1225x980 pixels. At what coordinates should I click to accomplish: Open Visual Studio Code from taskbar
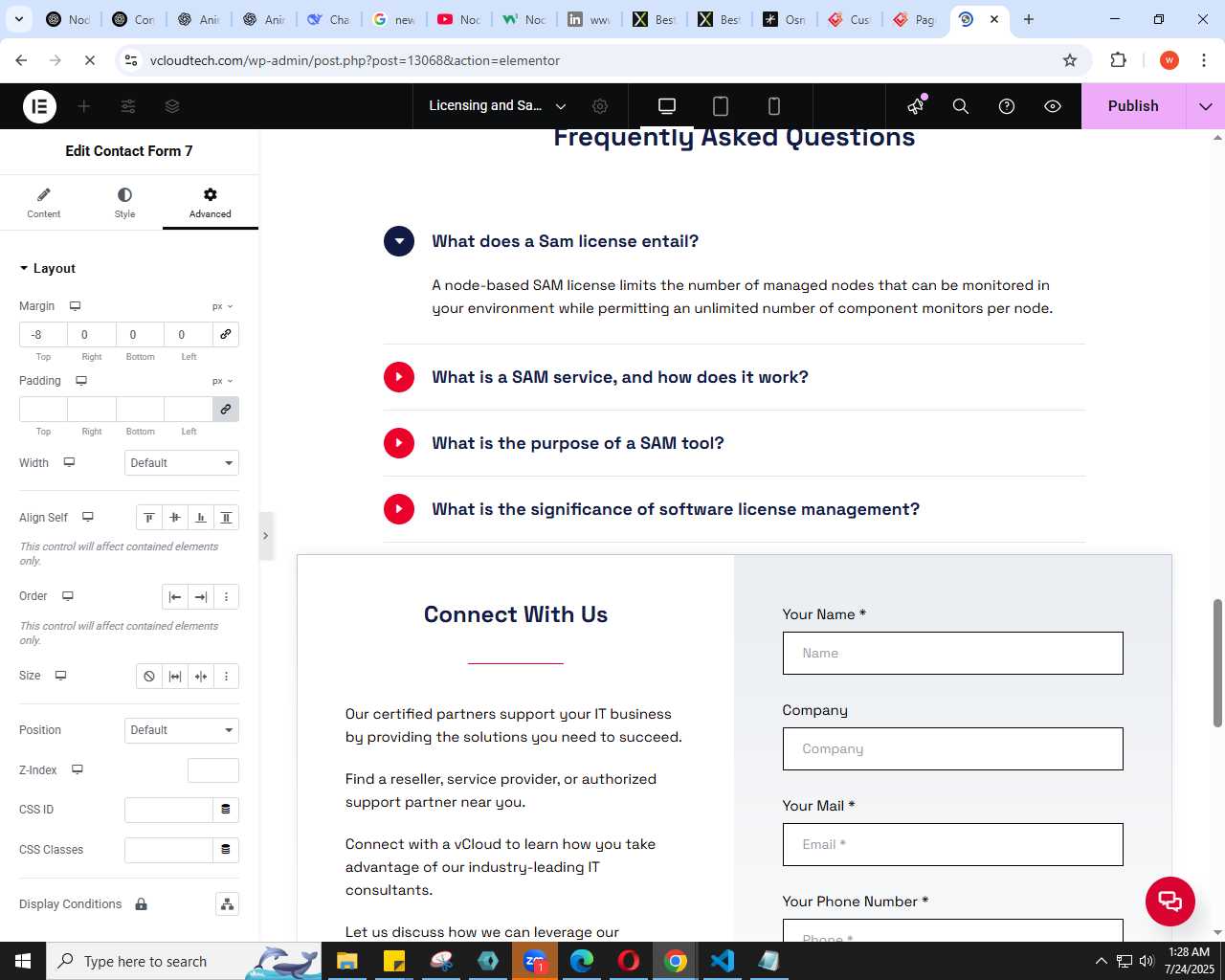(723, 961)
